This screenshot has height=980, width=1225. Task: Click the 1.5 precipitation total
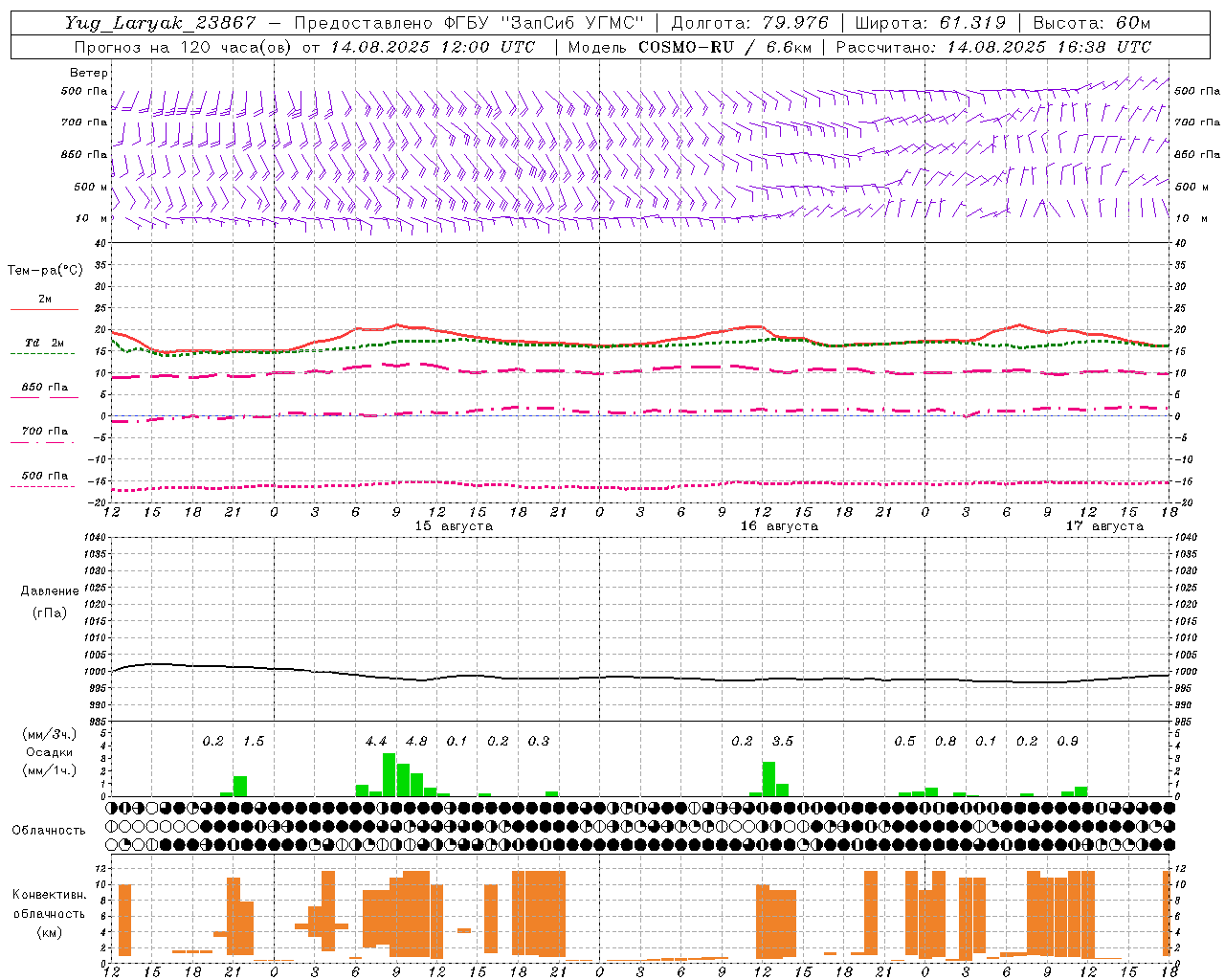(254, 742)
